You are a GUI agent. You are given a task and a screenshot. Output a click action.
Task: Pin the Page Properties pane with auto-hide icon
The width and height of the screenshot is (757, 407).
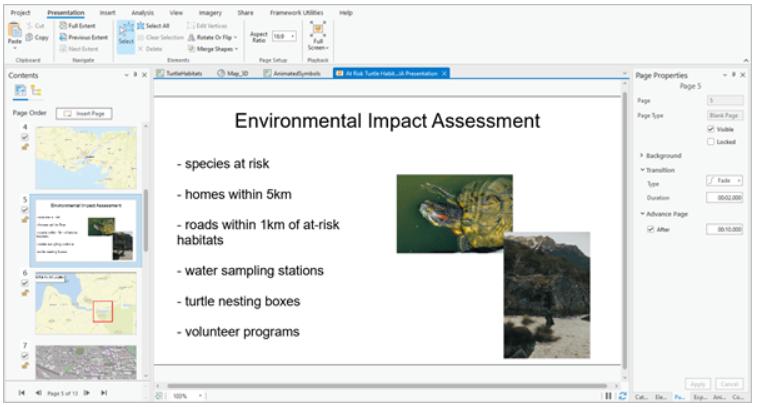pyautogui.click(x=733, y=75)
